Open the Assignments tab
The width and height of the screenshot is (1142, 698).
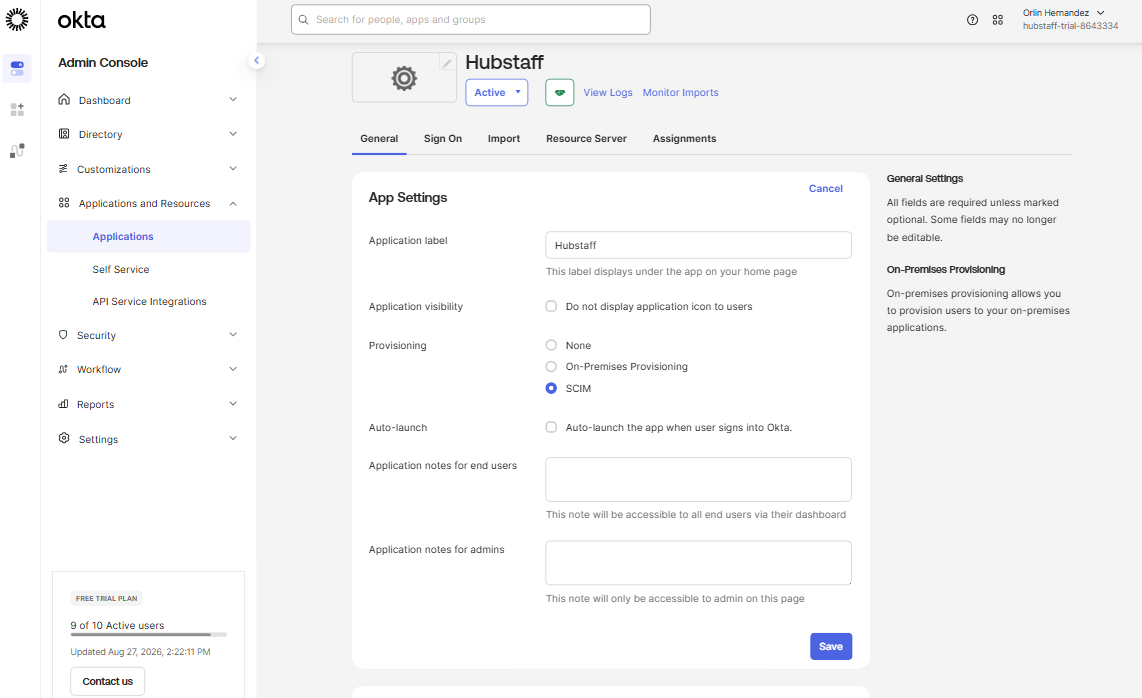point(684,138)
